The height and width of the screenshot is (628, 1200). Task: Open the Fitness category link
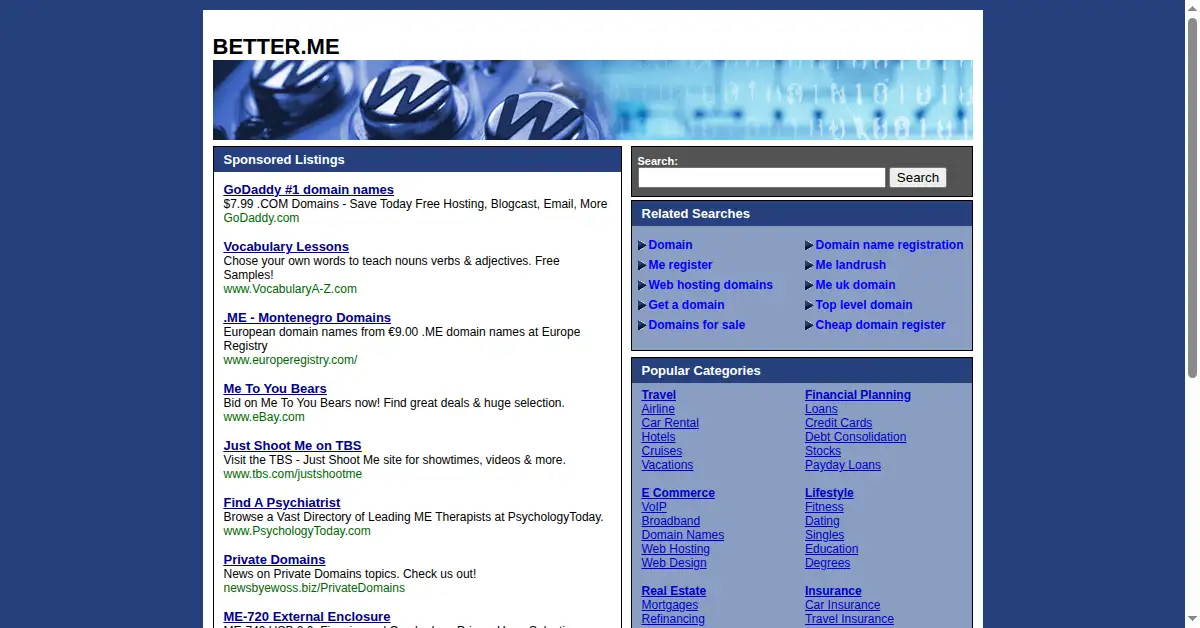point(824,507)
